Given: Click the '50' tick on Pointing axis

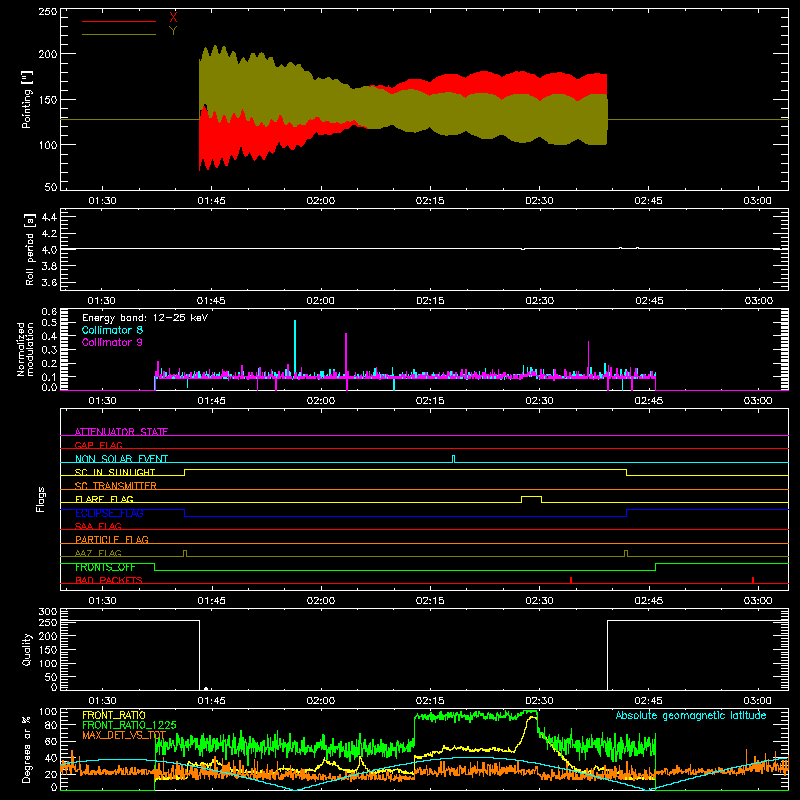Looking at the screenshot, I should 51,187.
